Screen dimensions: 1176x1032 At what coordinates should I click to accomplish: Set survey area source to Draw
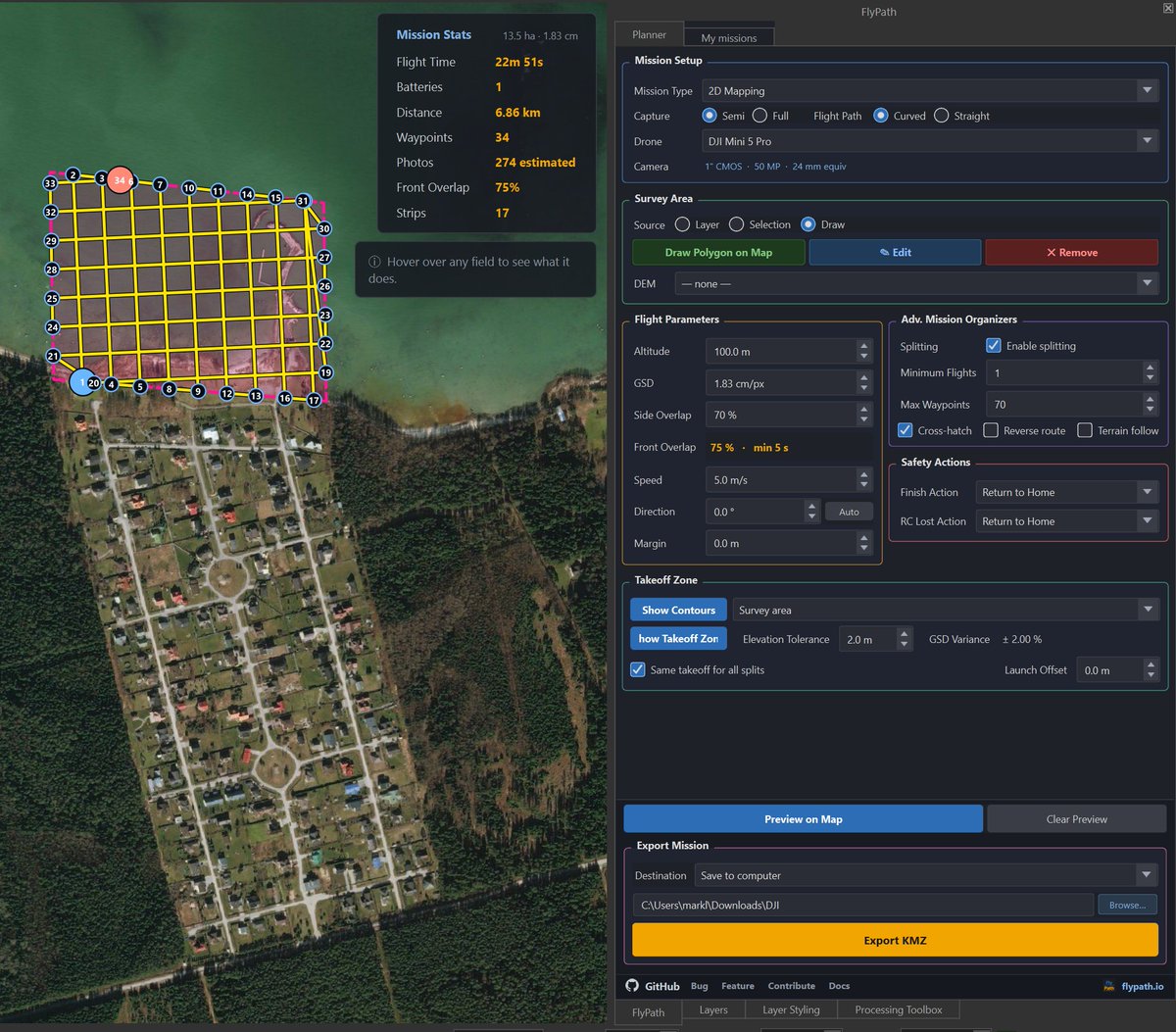pos(808,224)
